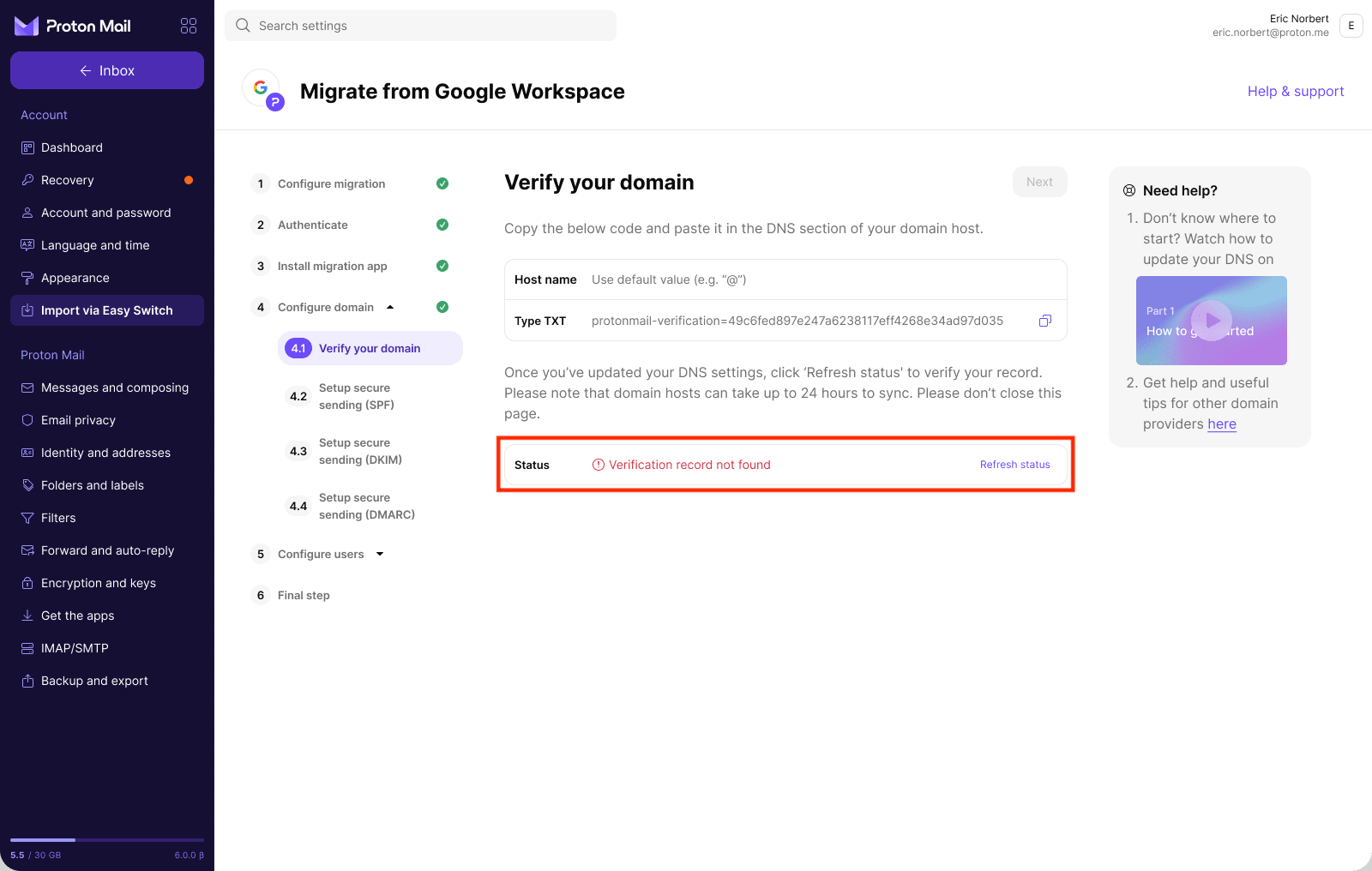
Task: Select step 4.2 Setup secure sending (SPF)
Action: tap(370, 396)
